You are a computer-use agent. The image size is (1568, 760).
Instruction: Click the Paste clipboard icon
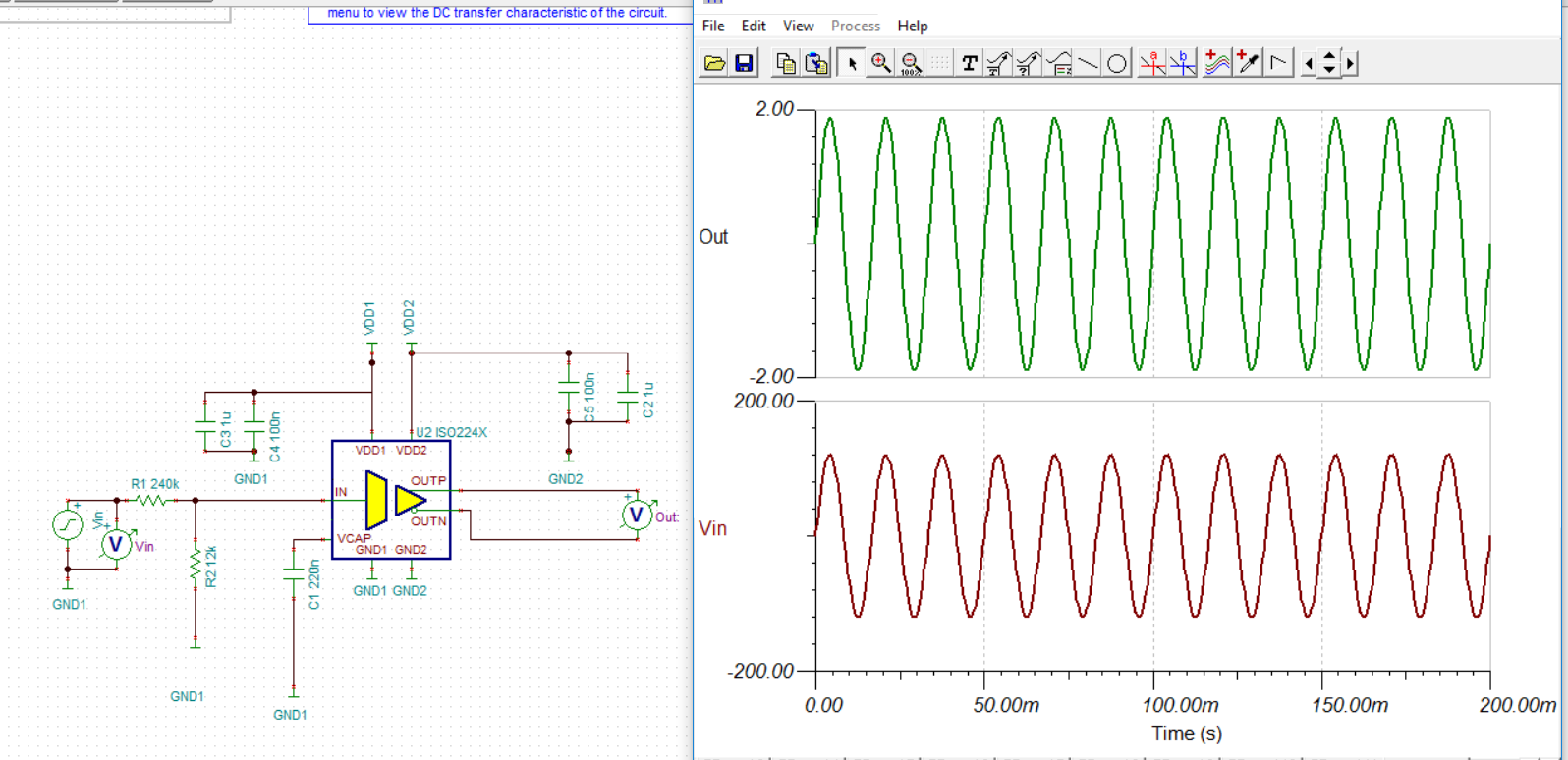tap(815, 63)
